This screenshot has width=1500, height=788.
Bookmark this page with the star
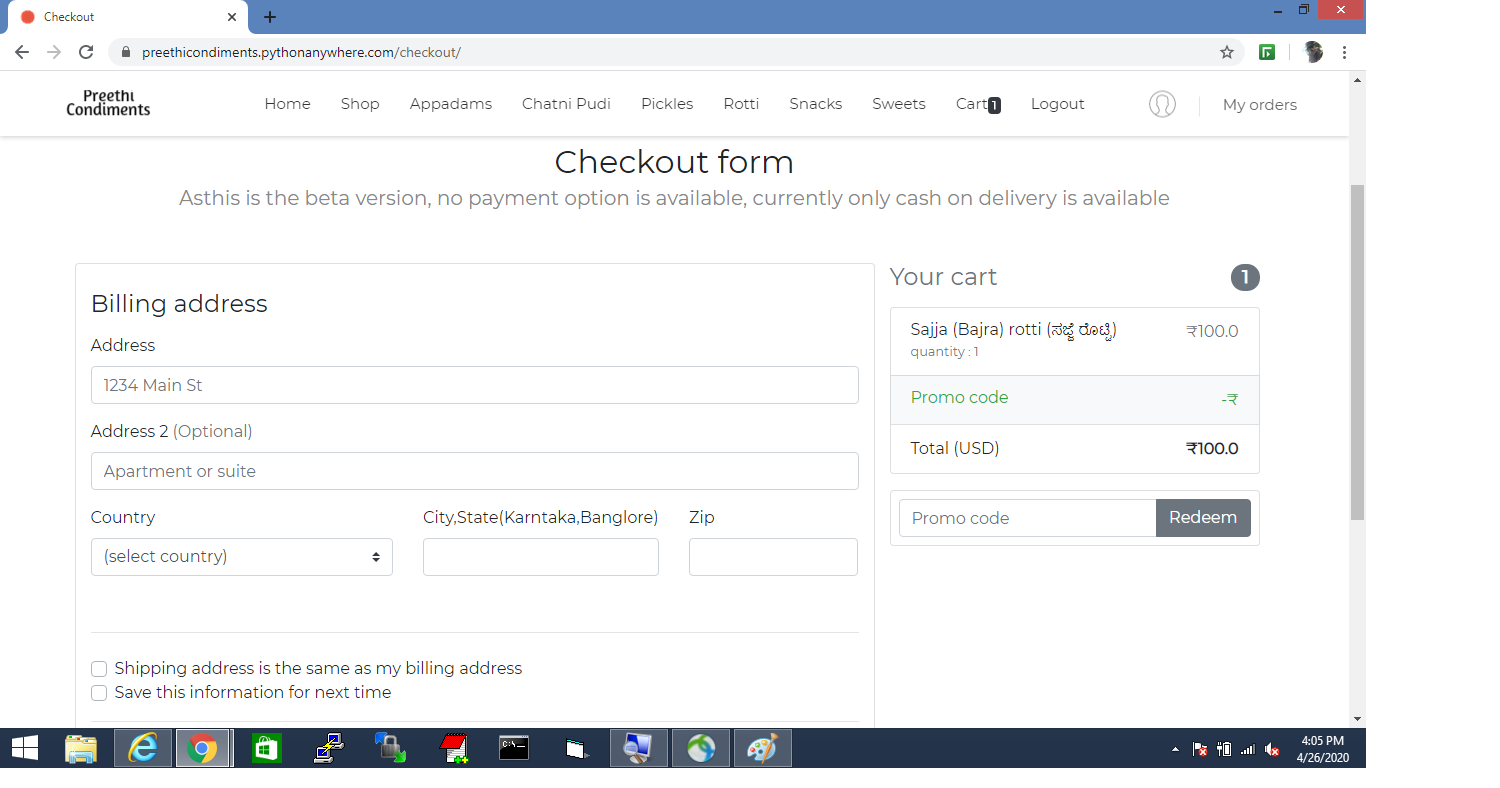pos(1227,52)
